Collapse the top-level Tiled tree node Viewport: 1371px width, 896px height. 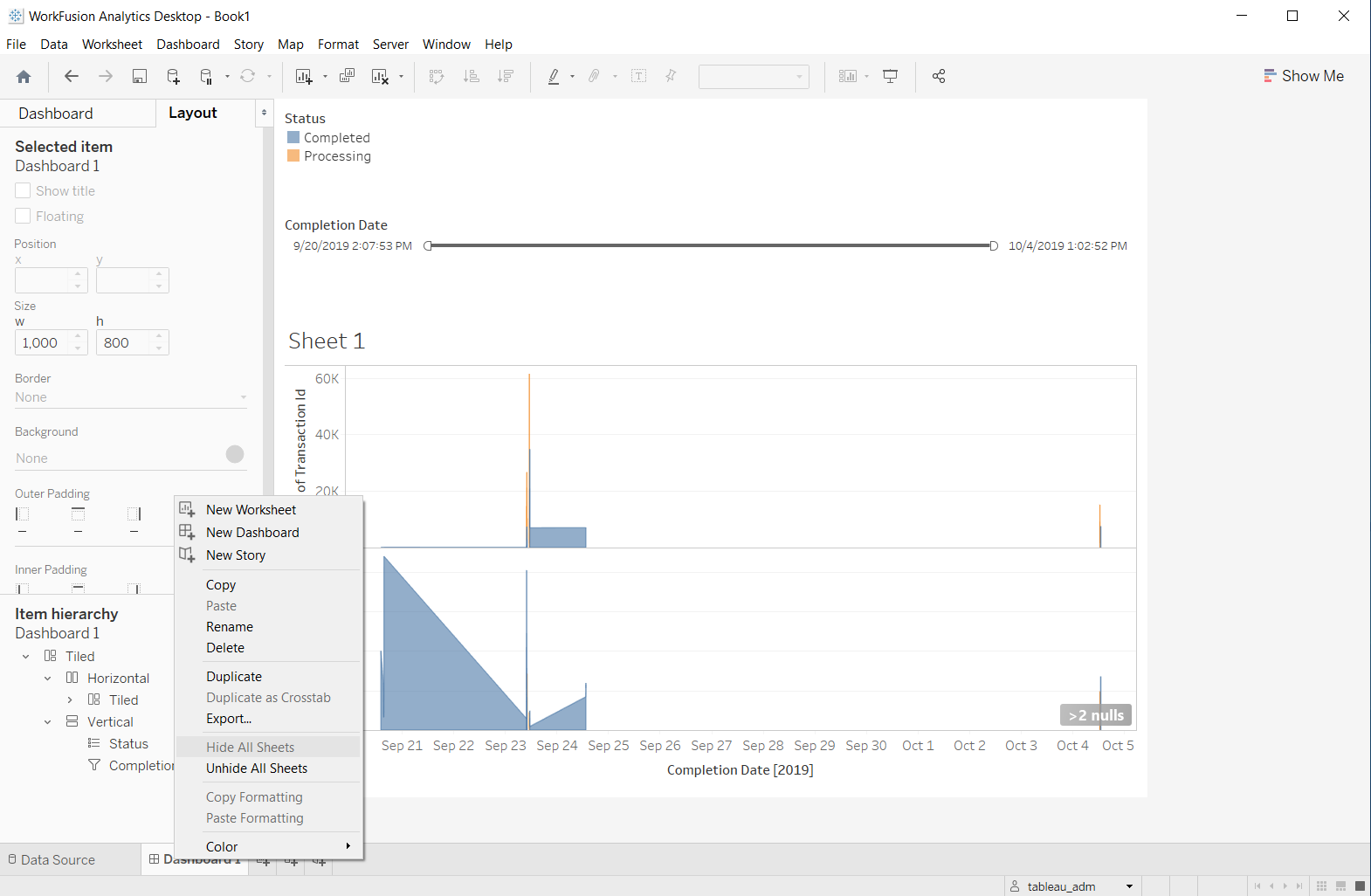click(x=26, y=657)
